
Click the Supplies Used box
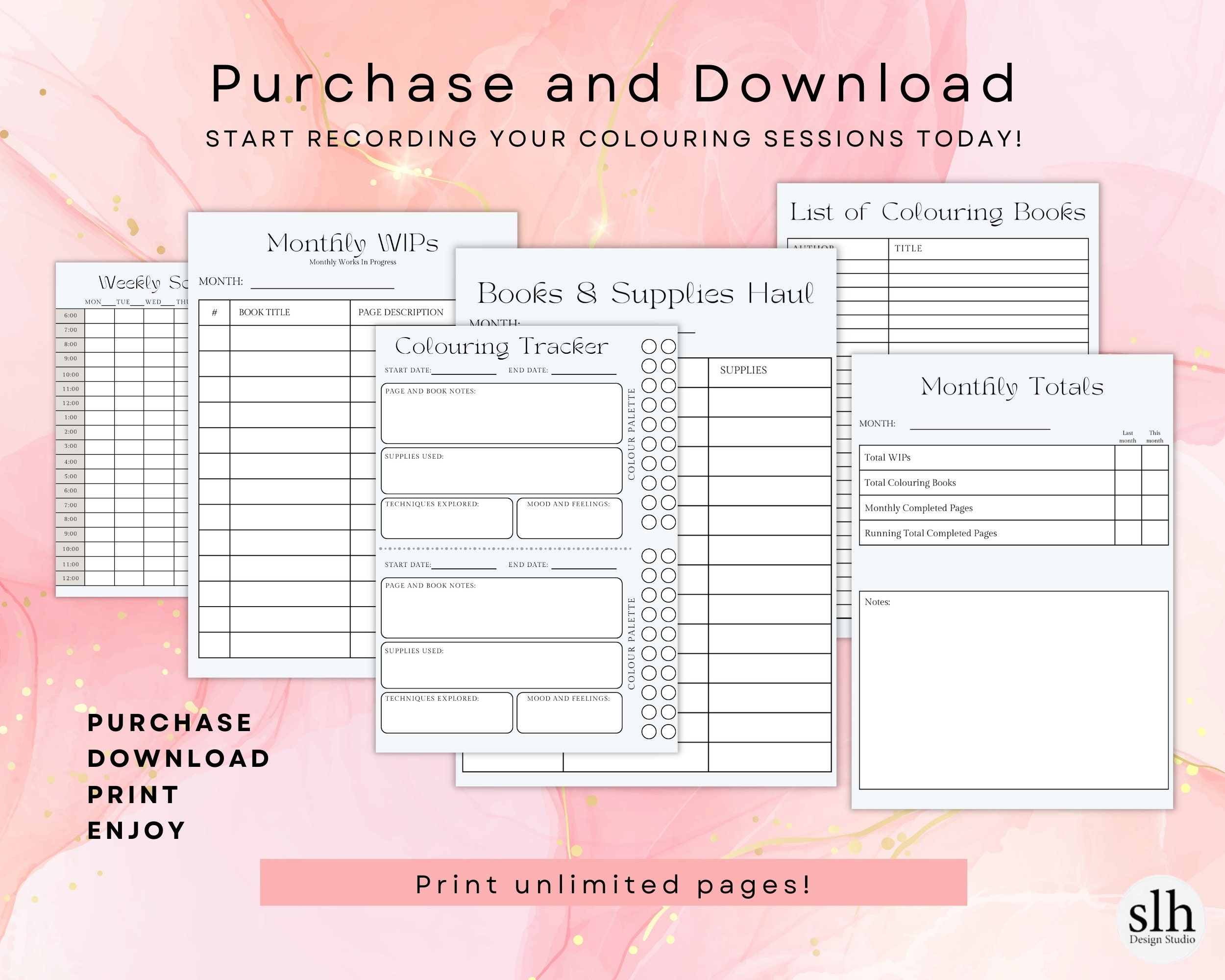pyautogui.click(x=502, y=471)
